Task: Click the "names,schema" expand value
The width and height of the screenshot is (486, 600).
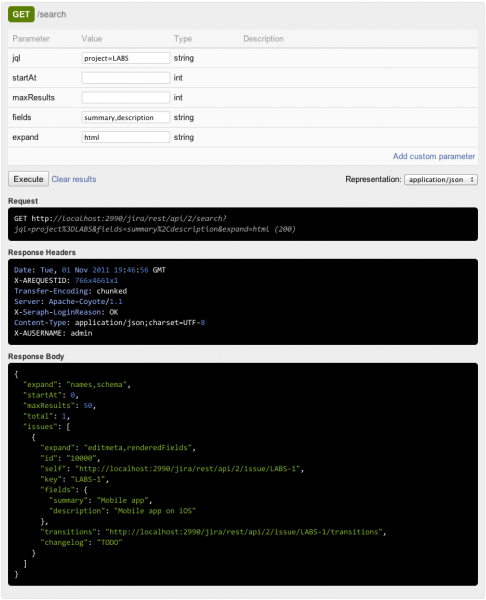Action: click(x=97, y=385)
